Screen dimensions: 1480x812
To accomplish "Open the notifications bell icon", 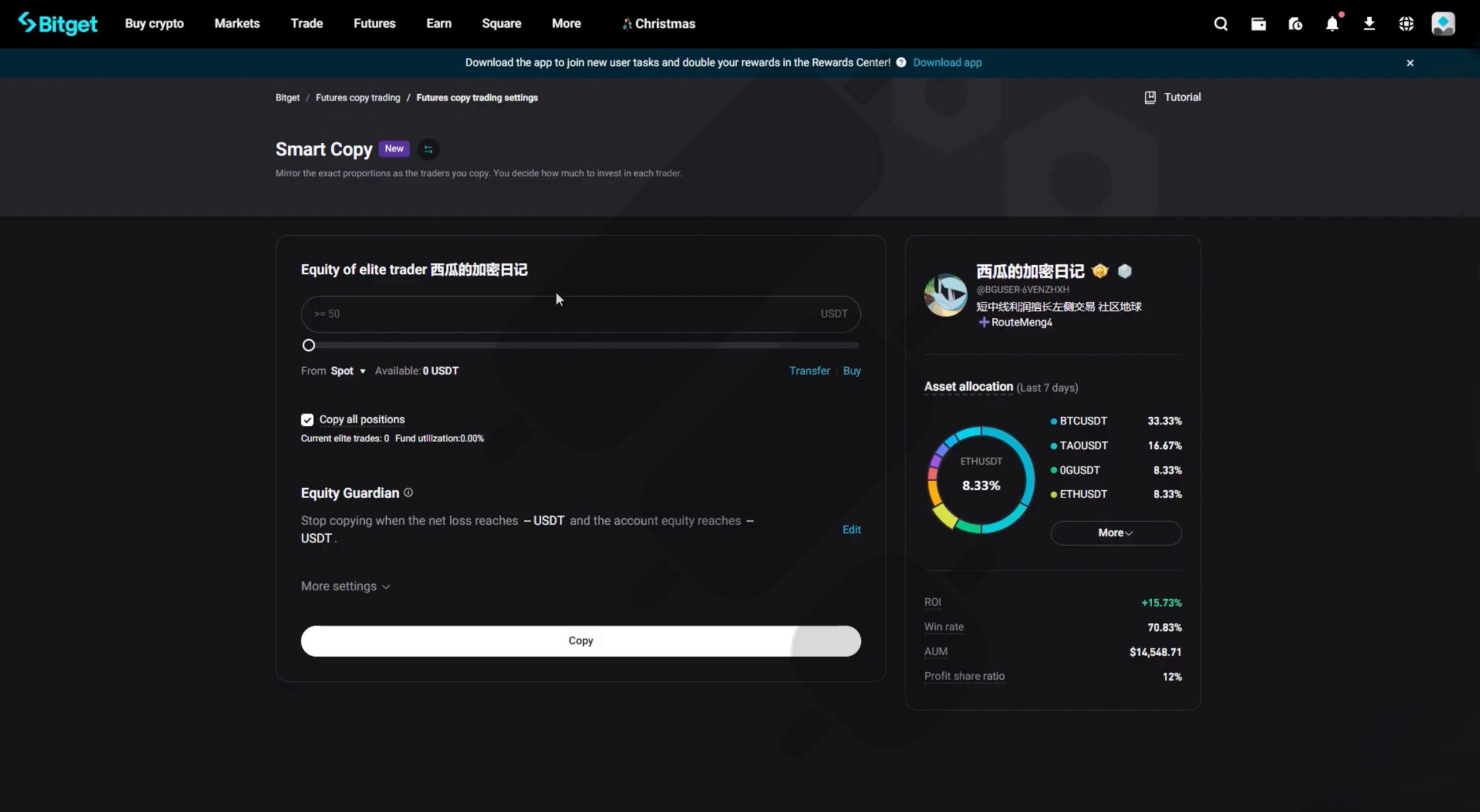I will (x=1332, y=24).
